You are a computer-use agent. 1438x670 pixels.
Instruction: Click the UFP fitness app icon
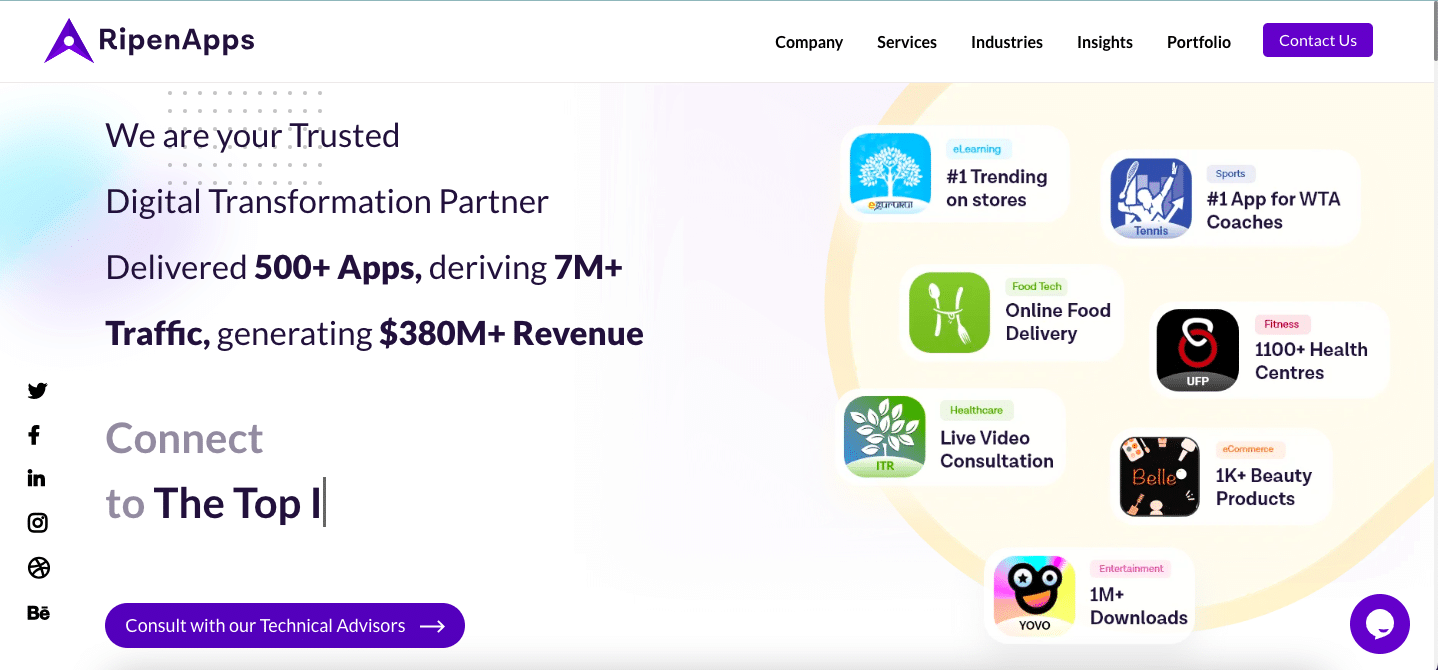point(1197,350)
